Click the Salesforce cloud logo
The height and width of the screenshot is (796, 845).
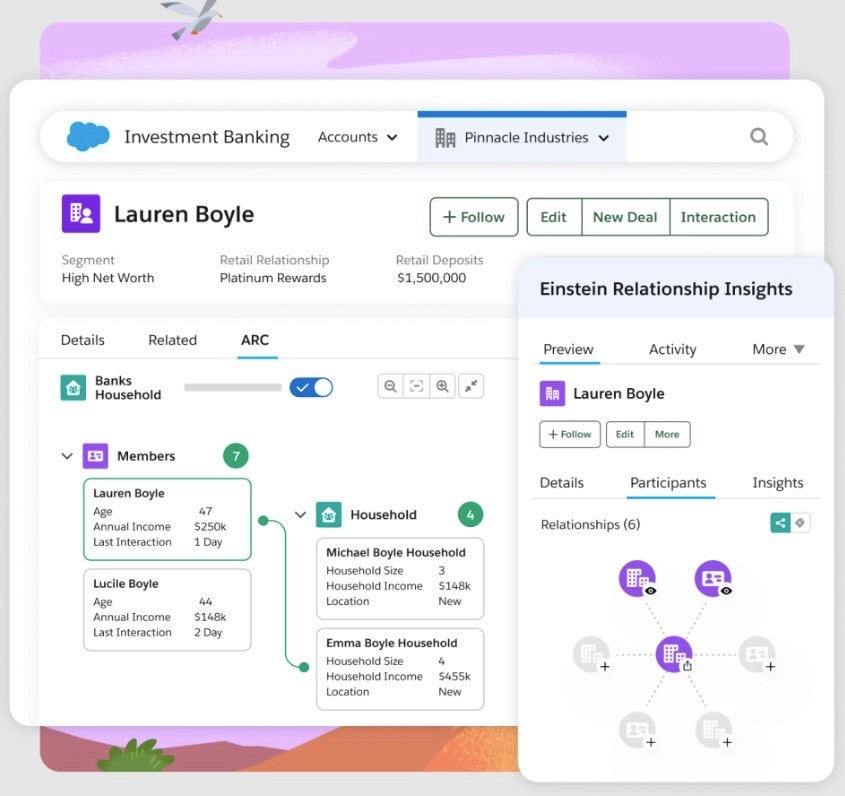coord(88,136)
